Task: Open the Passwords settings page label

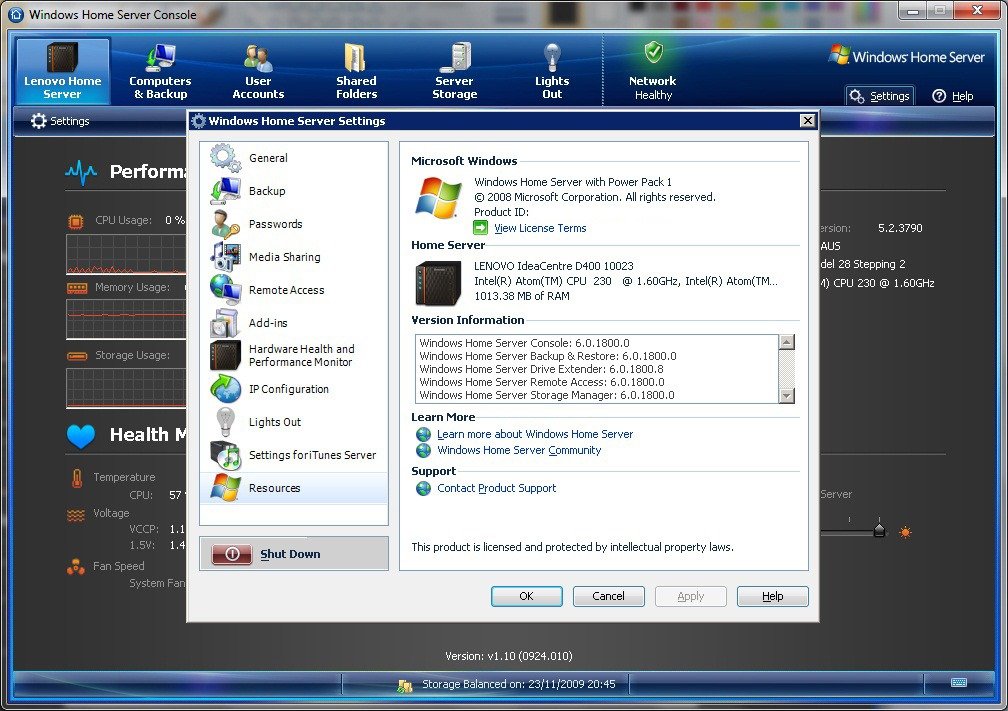Action: click(275, 224)
